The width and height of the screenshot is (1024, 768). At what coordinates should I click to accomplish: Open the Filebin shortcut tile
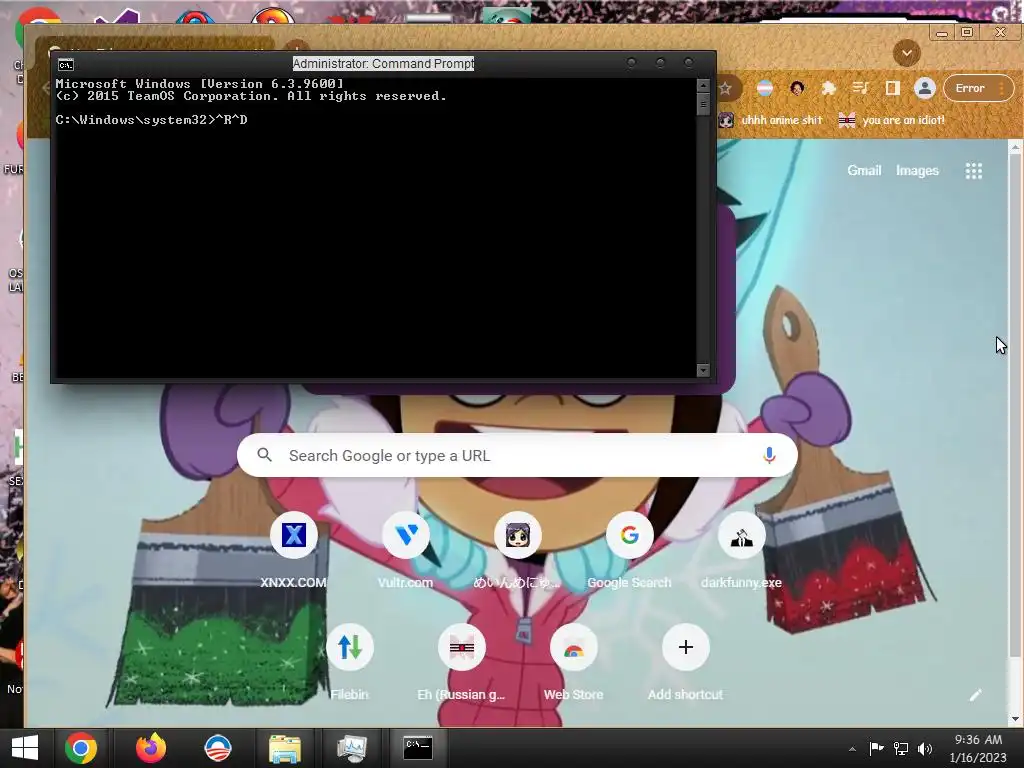[349, 647]
